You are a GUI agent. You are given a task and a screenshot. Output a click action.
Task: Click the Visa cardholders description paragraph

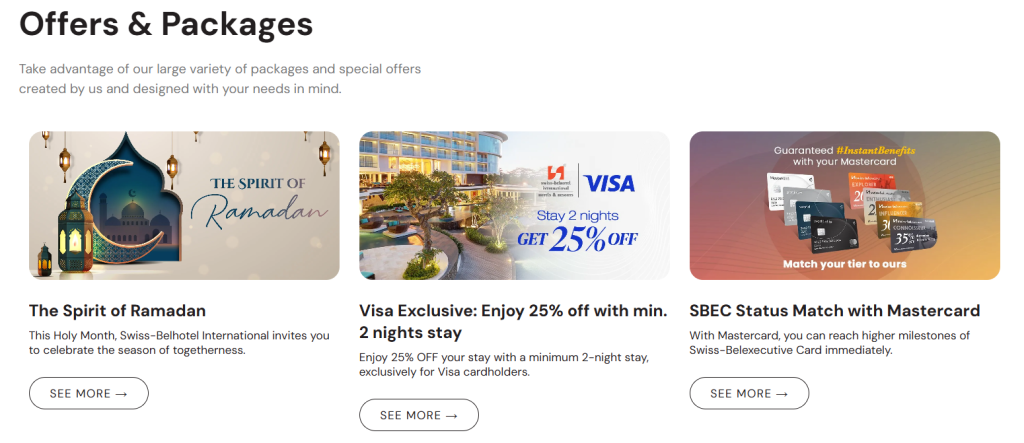(501, 364)
